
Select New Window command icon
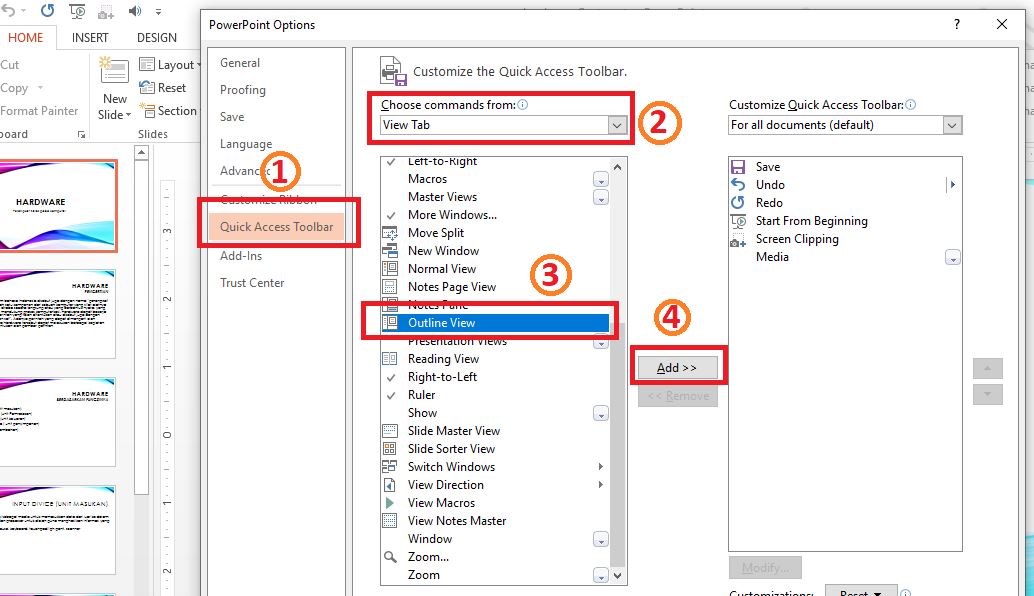tap(390, 251)
